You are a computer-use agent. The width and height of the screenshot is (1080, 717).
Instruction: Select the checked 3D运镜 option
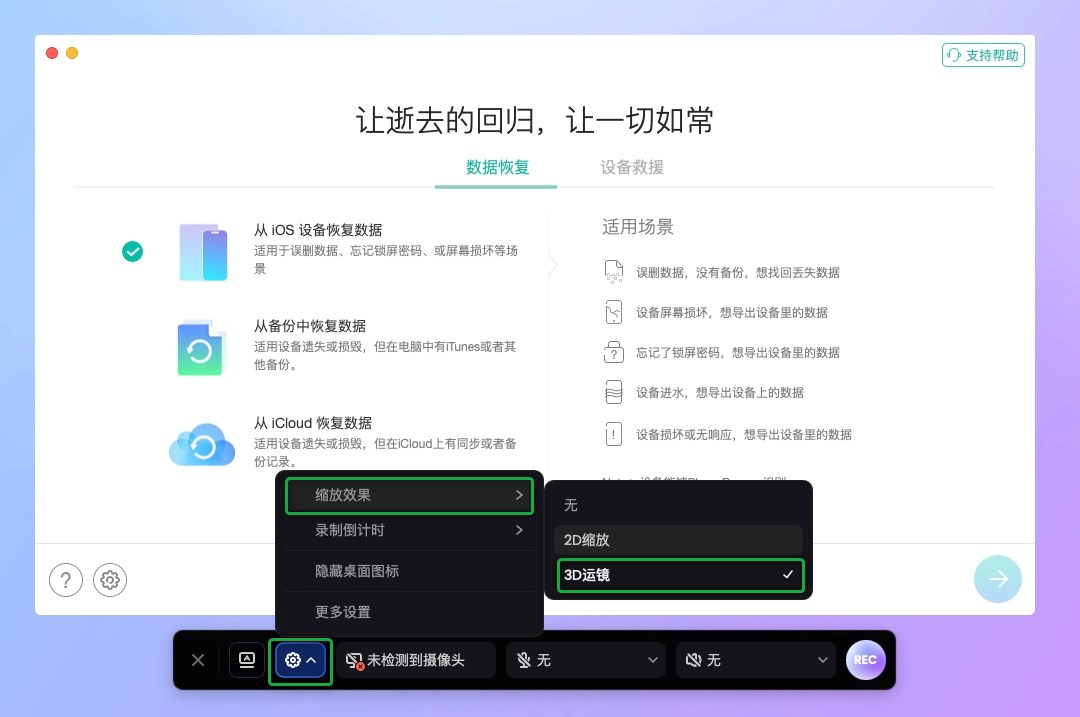coord(681,575)
